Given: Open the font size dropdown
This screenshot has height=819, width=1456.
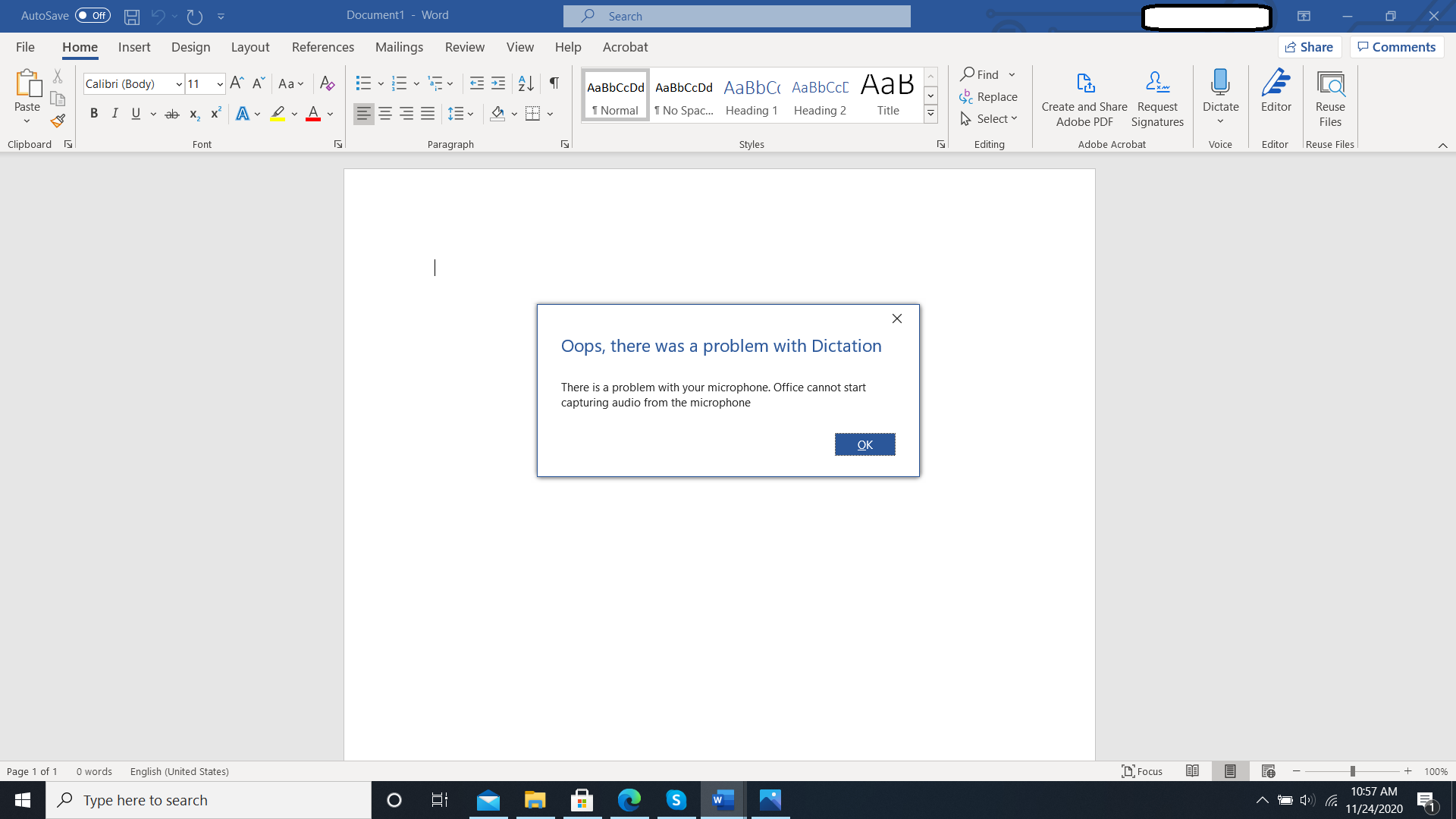Looking at the screenshot, I should 220,84.
